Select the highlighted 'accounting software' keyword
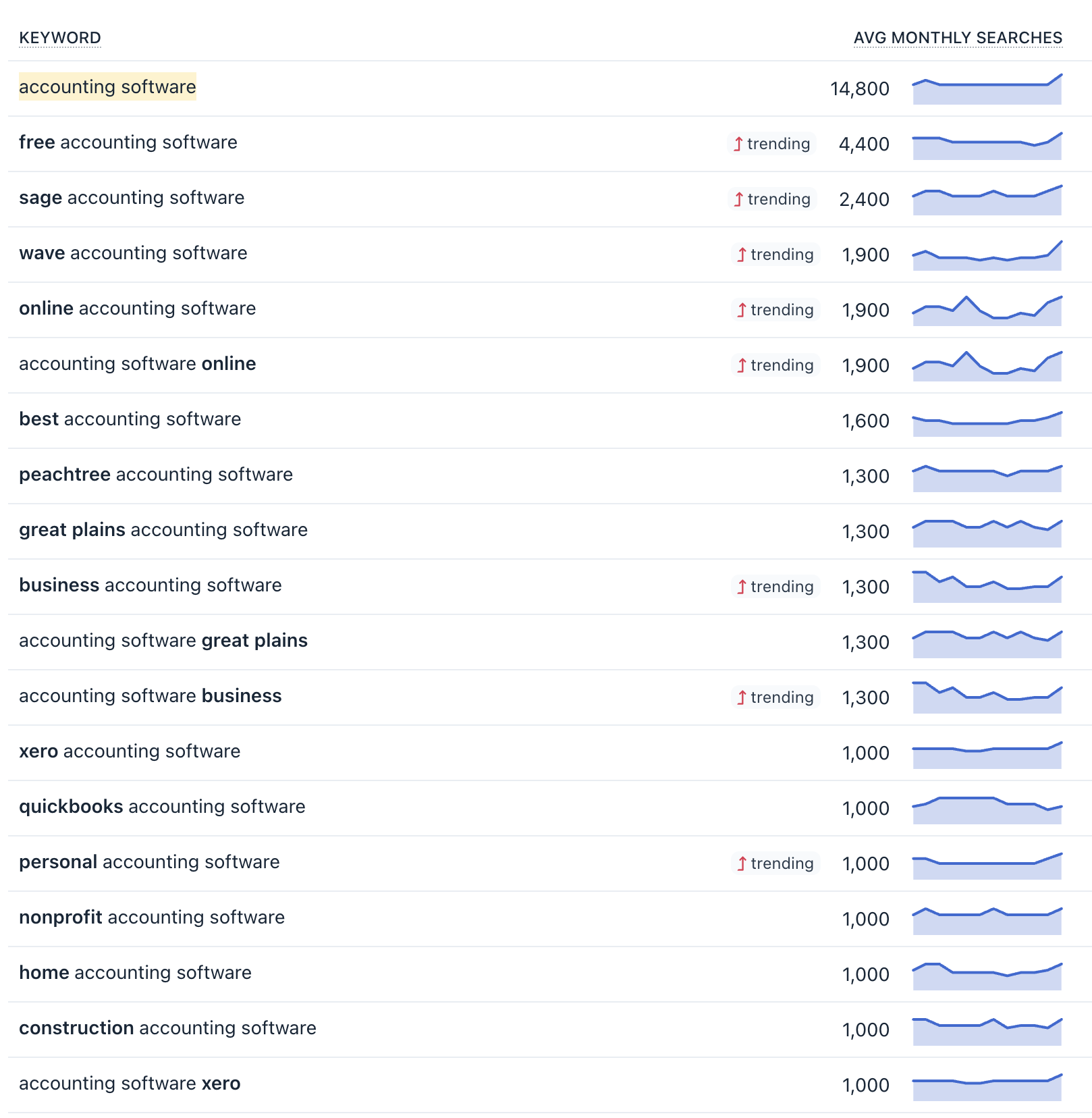The height and width of the screenshot is (1118, 1092). (107, 86)
